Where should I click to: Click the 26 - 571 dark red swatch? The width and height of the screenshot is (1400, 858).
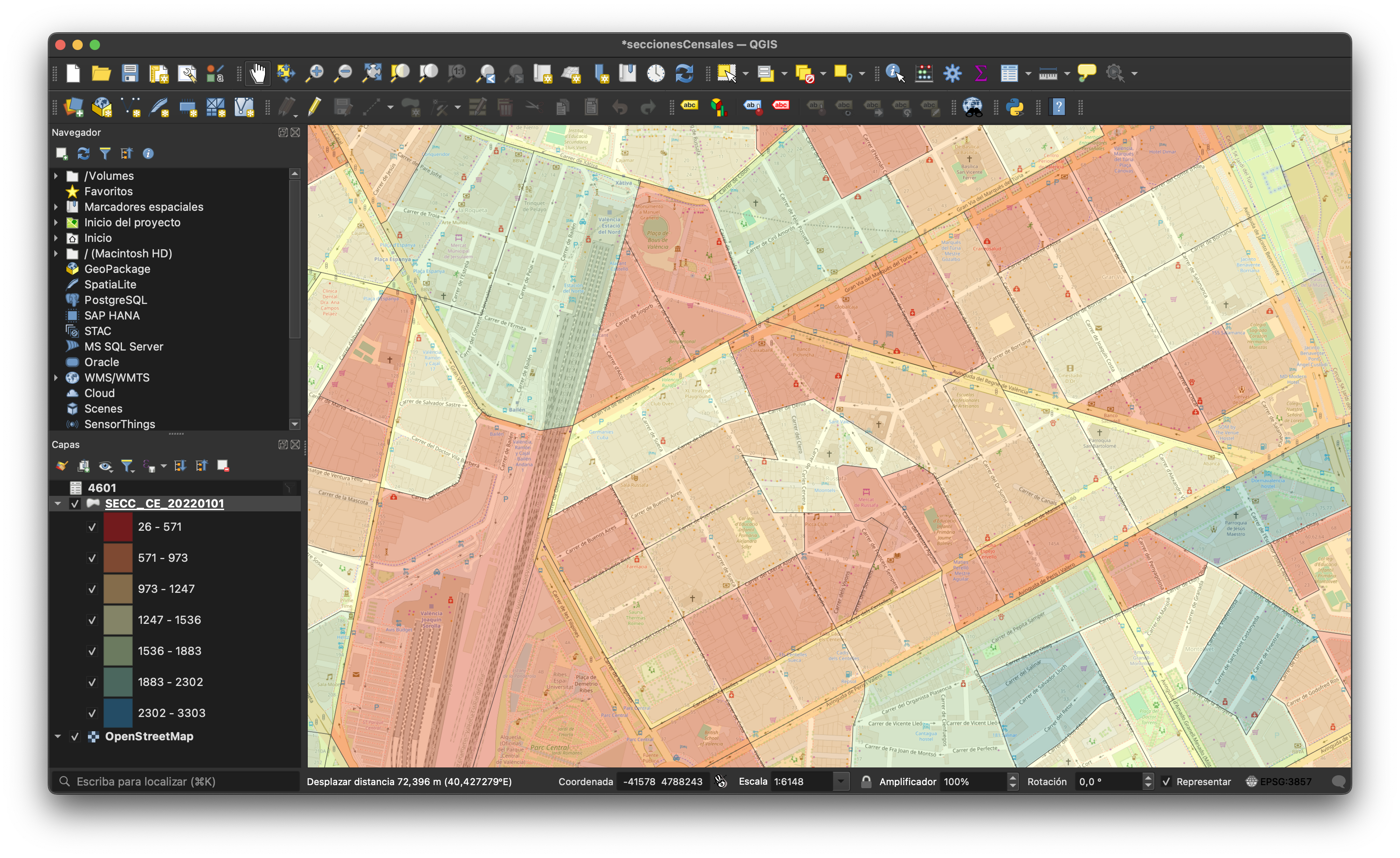pos(118,527)
